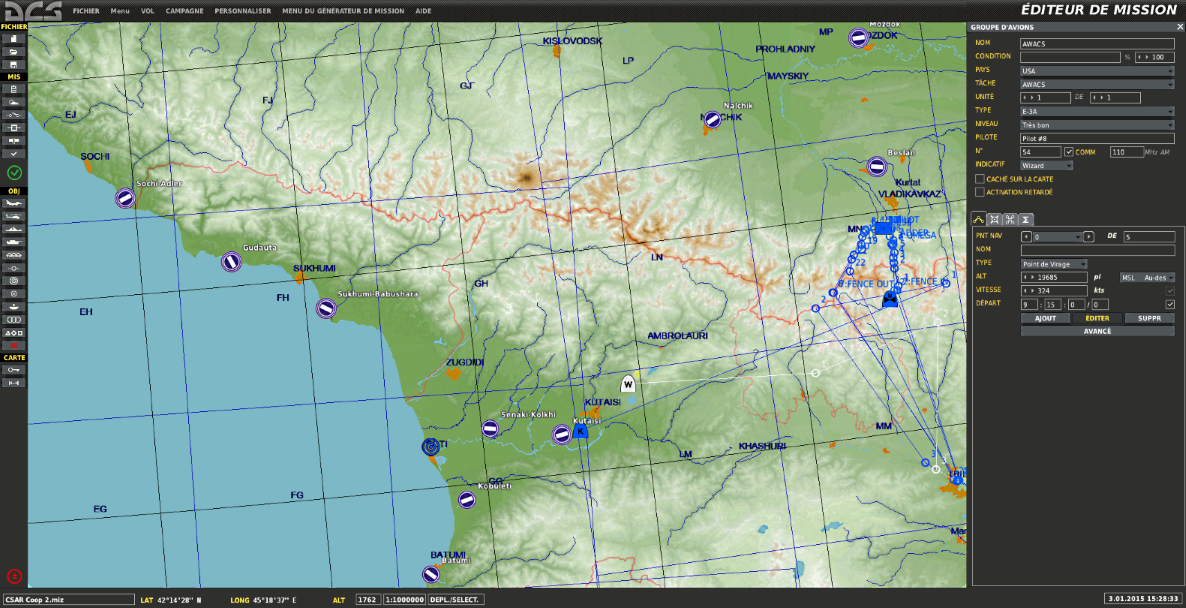
Task: Click the green checkmark fly mission icon
Action: [x=14, y=173]
